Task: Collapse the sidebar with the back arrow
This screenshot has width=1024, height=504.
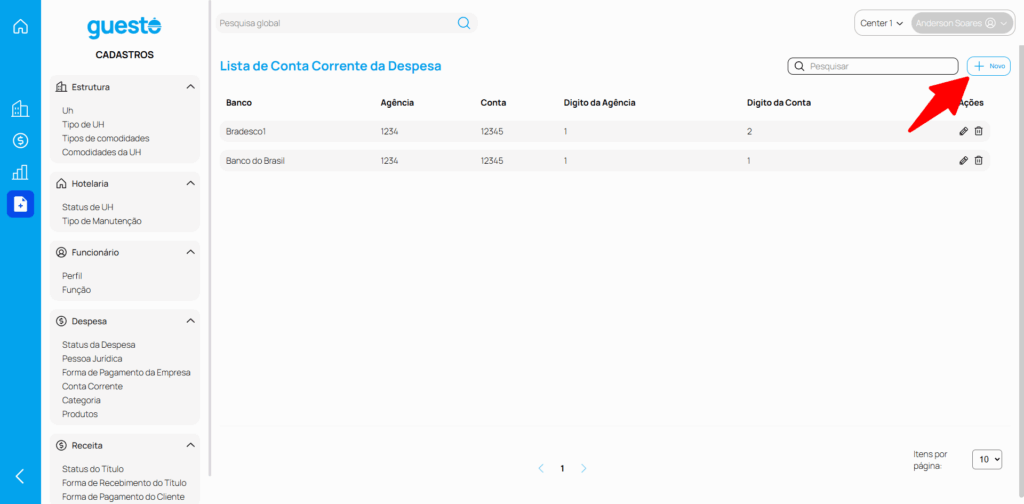Action: coord(20,476)
